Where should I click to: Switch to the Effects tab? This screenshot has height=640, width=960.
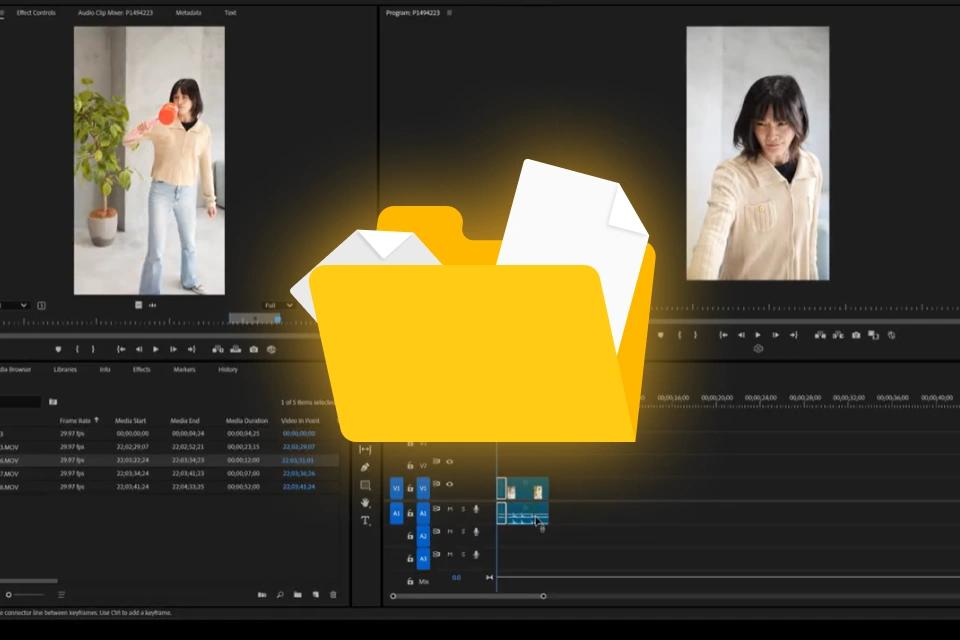click(x=141, y=369)
